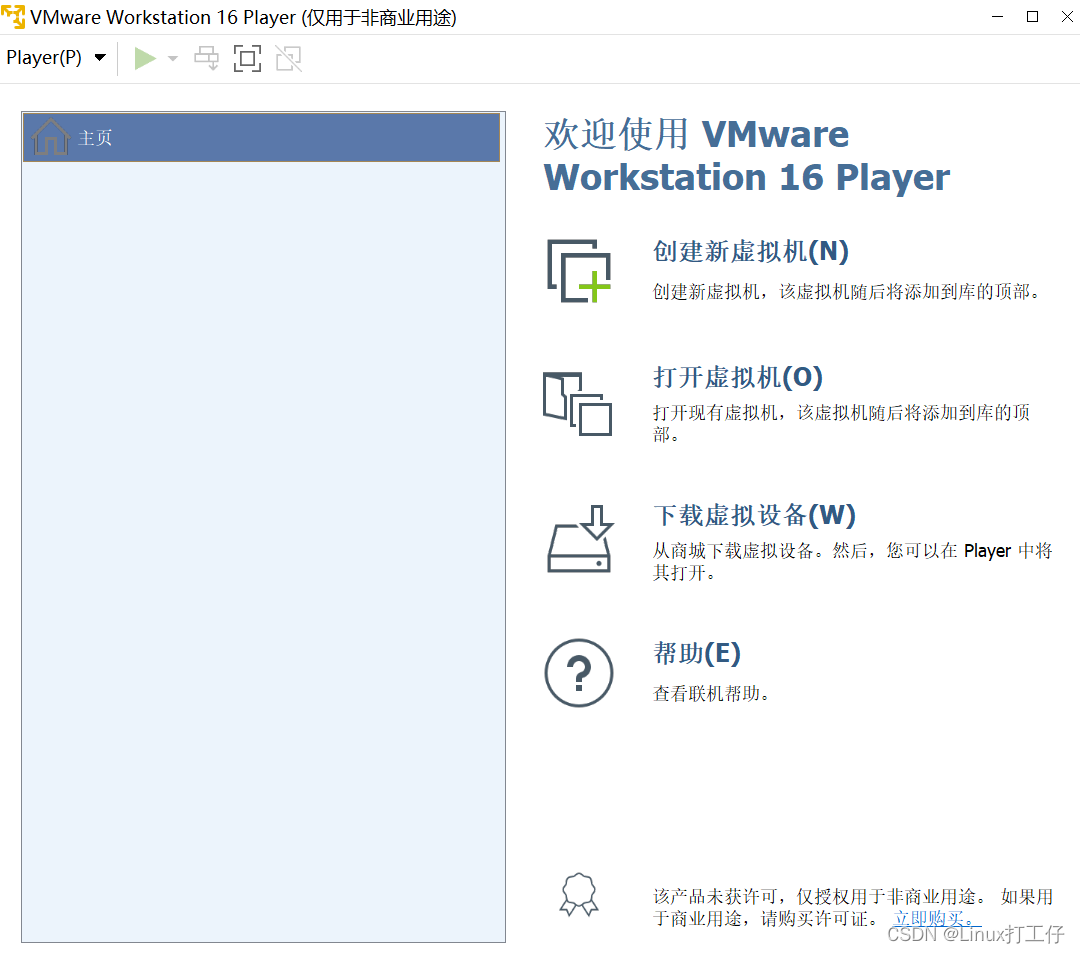Click the award ribbon icon near license notice
Screen dimensions: 1080x953
pos(578,894)
